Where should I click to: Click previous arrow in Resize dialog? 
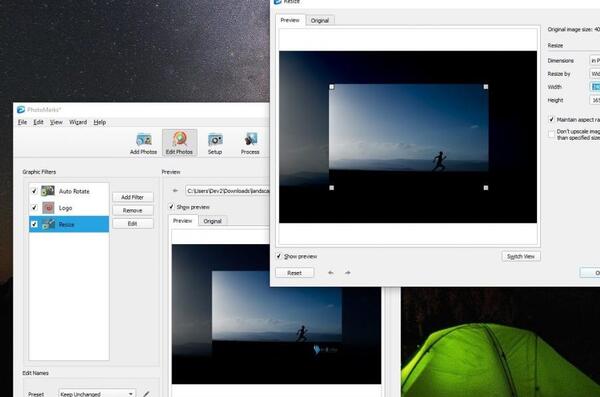[331, 273]
